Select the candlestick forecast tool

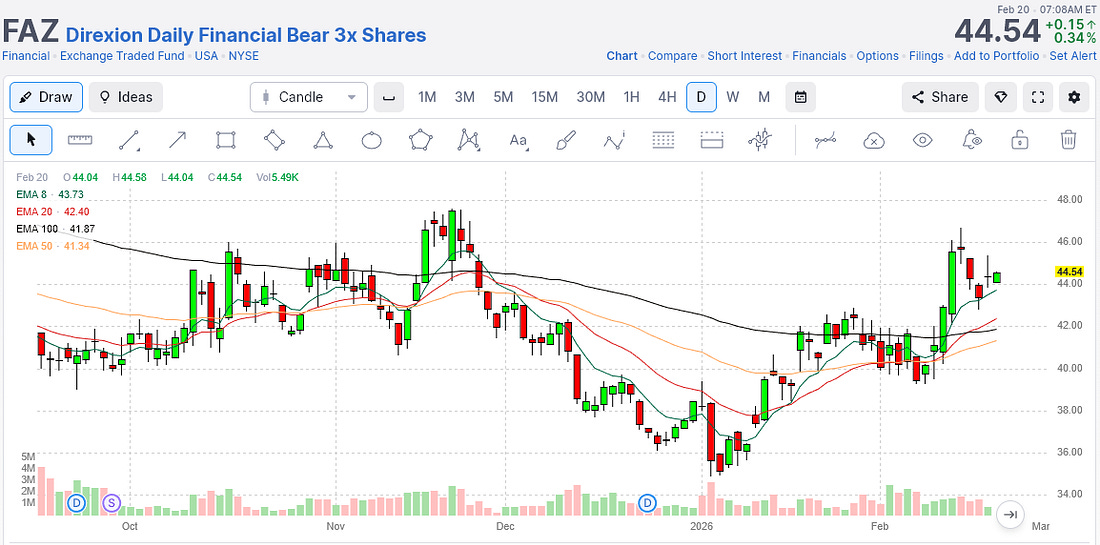(760, 140)
